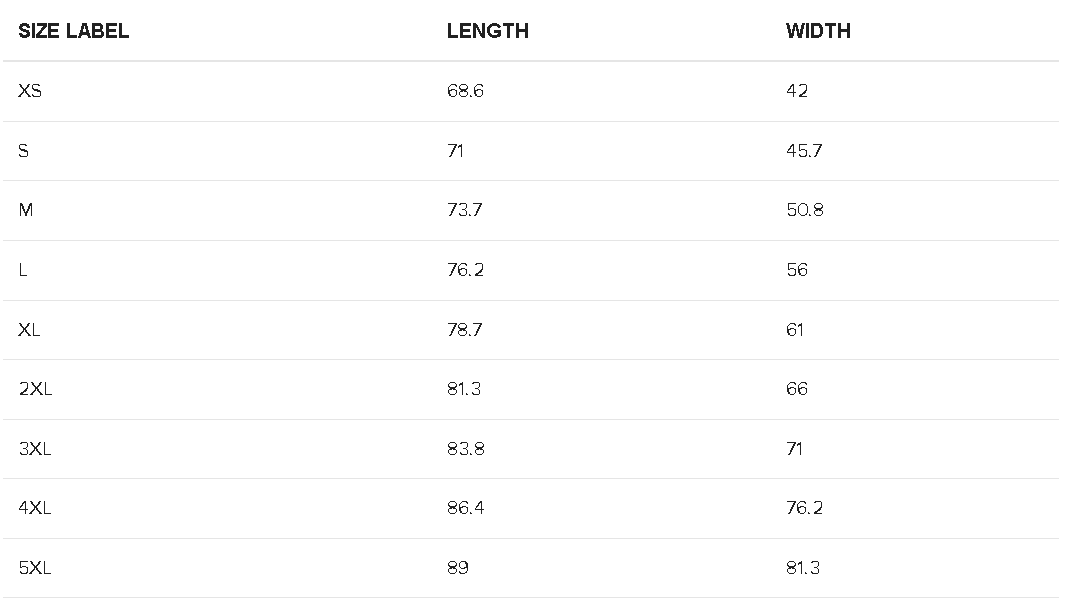The height and width of the screenshot is (612, 1066).
Task: Select the XS size row label
Action: pos(30,91)
